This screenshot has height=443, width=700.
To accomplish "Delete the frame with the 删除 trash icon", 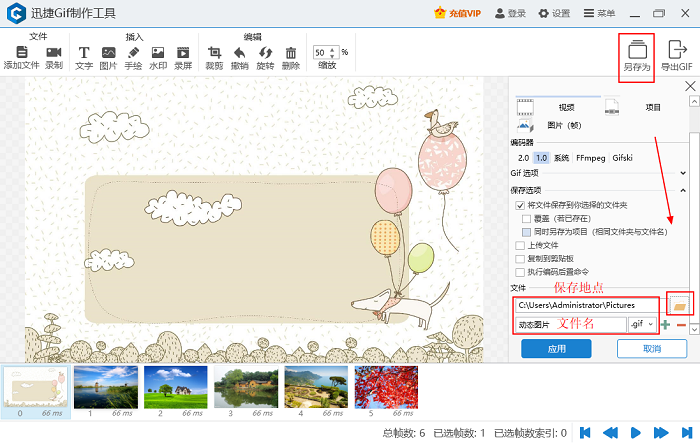I will (x=291, y=52).
